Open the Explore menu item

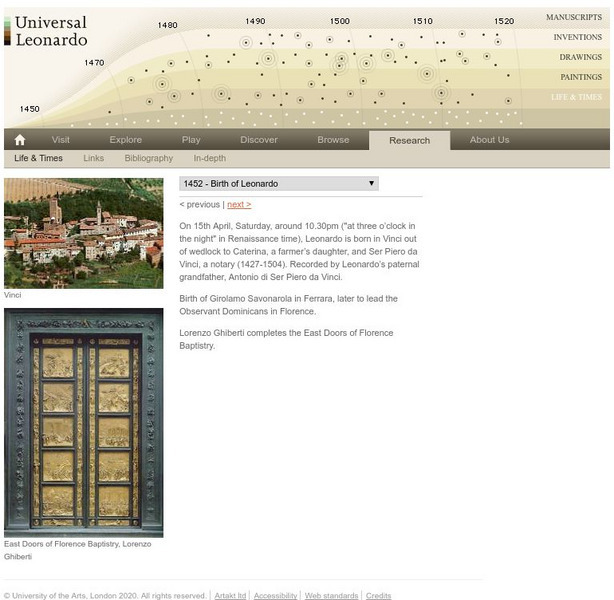click(126, 140)
